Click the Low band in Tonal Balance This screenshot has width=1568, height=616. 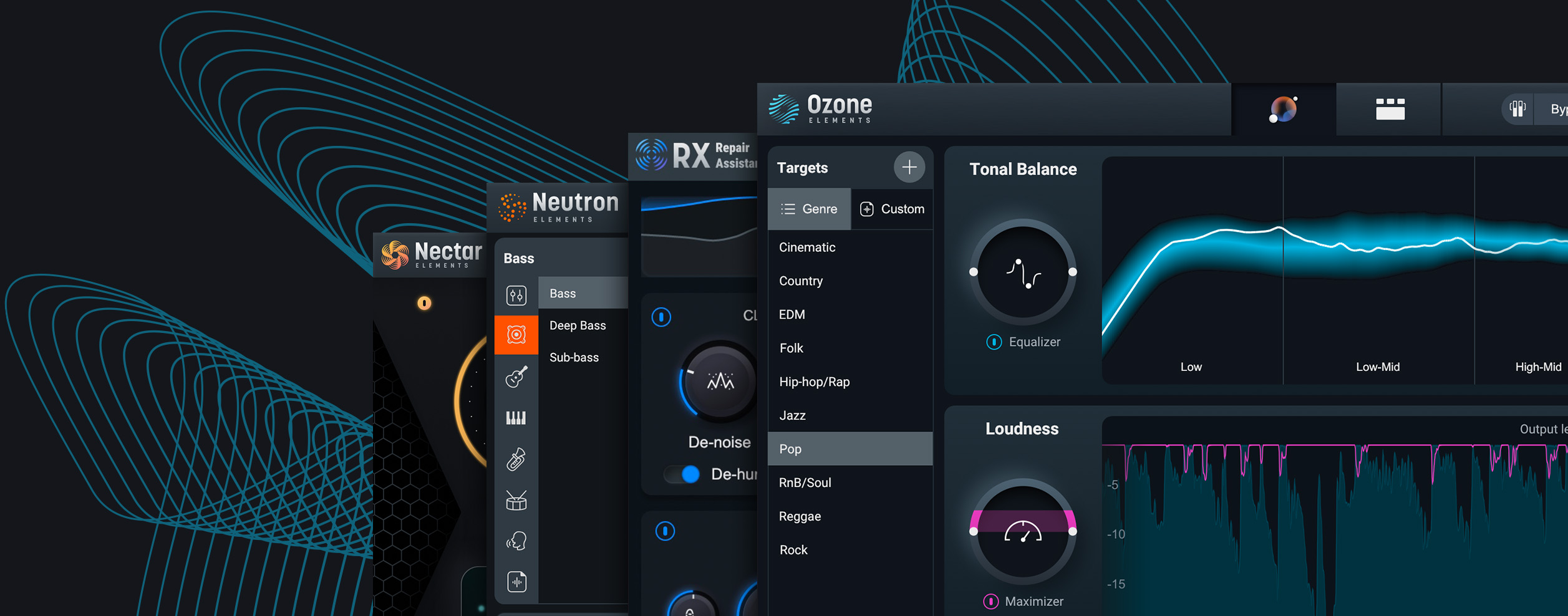[1192, 269]
